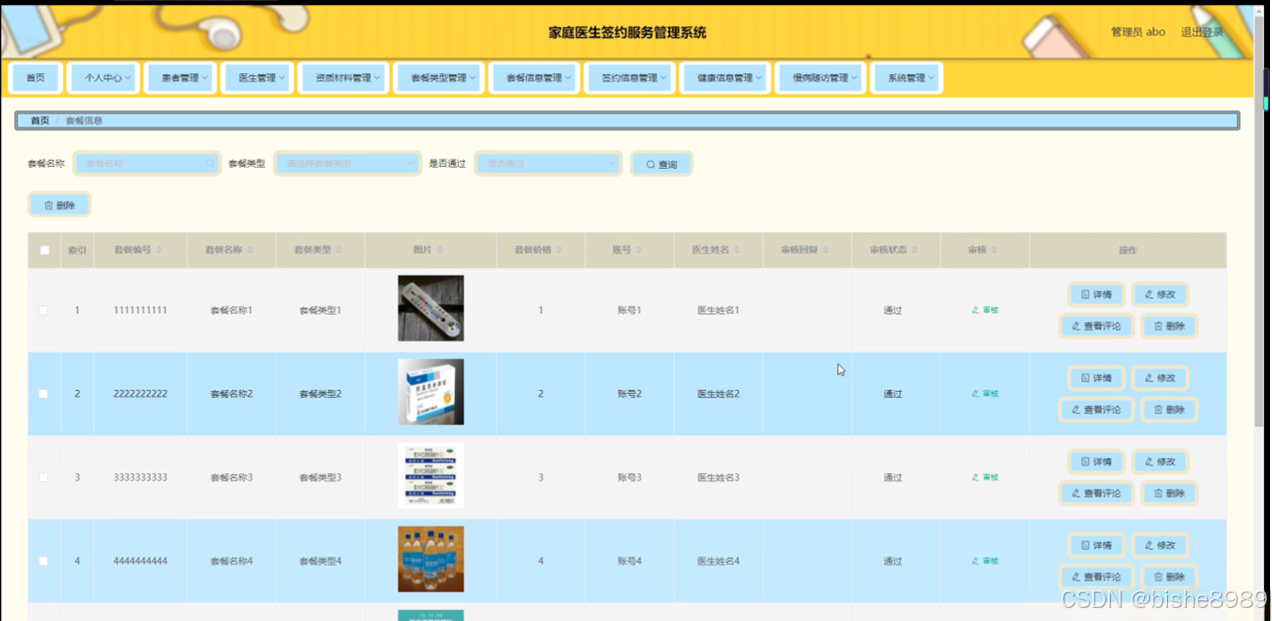Open the 套餐类型 filter dropdown

347,163
